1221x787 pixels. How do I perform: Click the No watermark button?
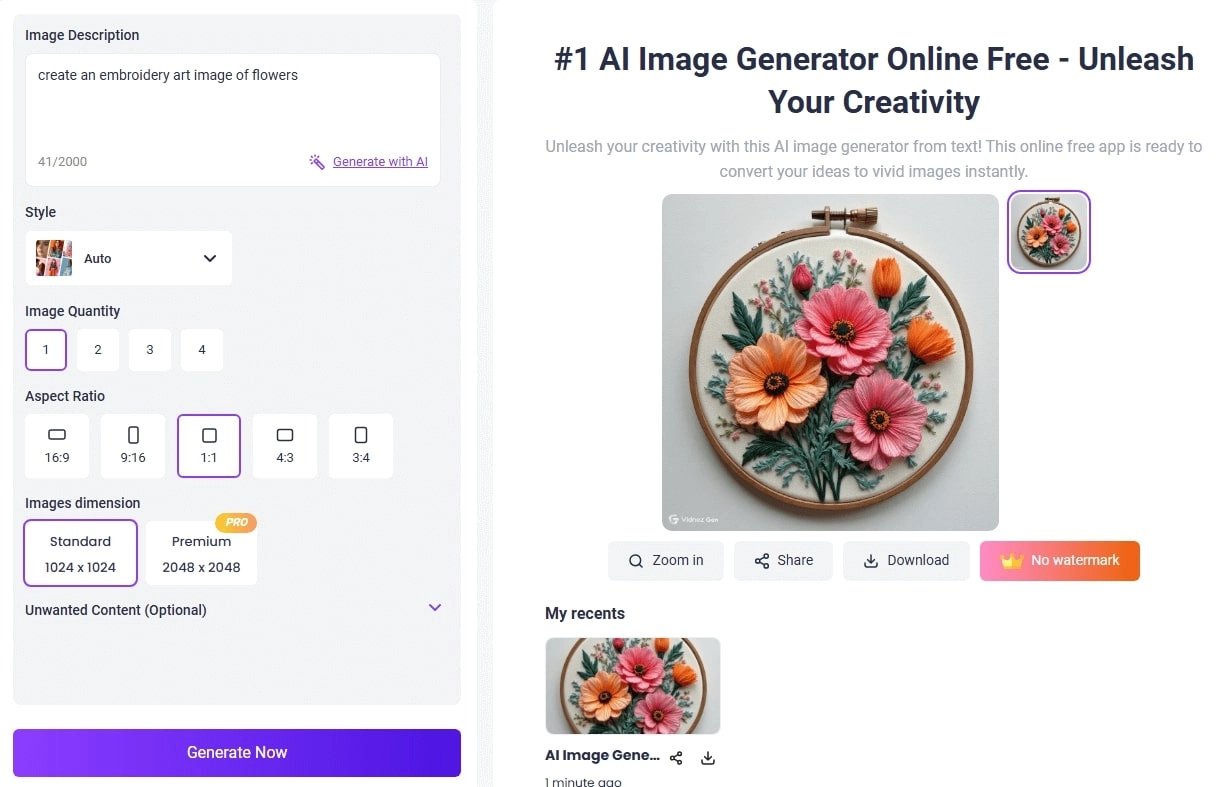(1059, 560)
